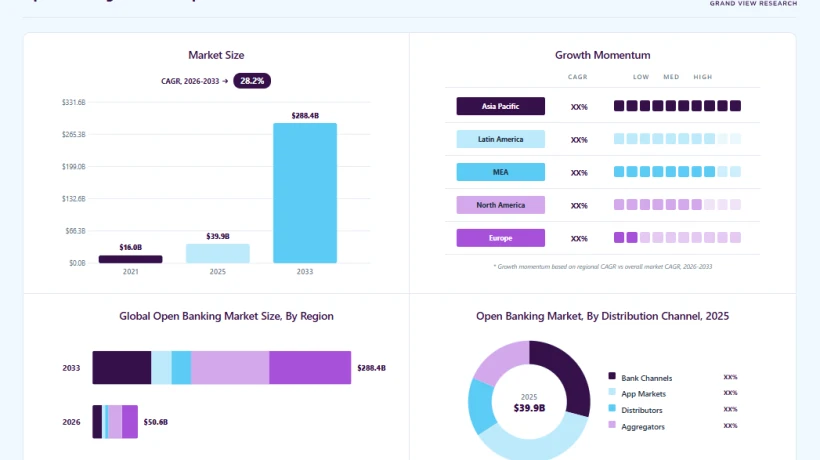The image size is (820, 460).
Task: Click the 2033 stacked bar lilac segment
Action: pos(230,367)
